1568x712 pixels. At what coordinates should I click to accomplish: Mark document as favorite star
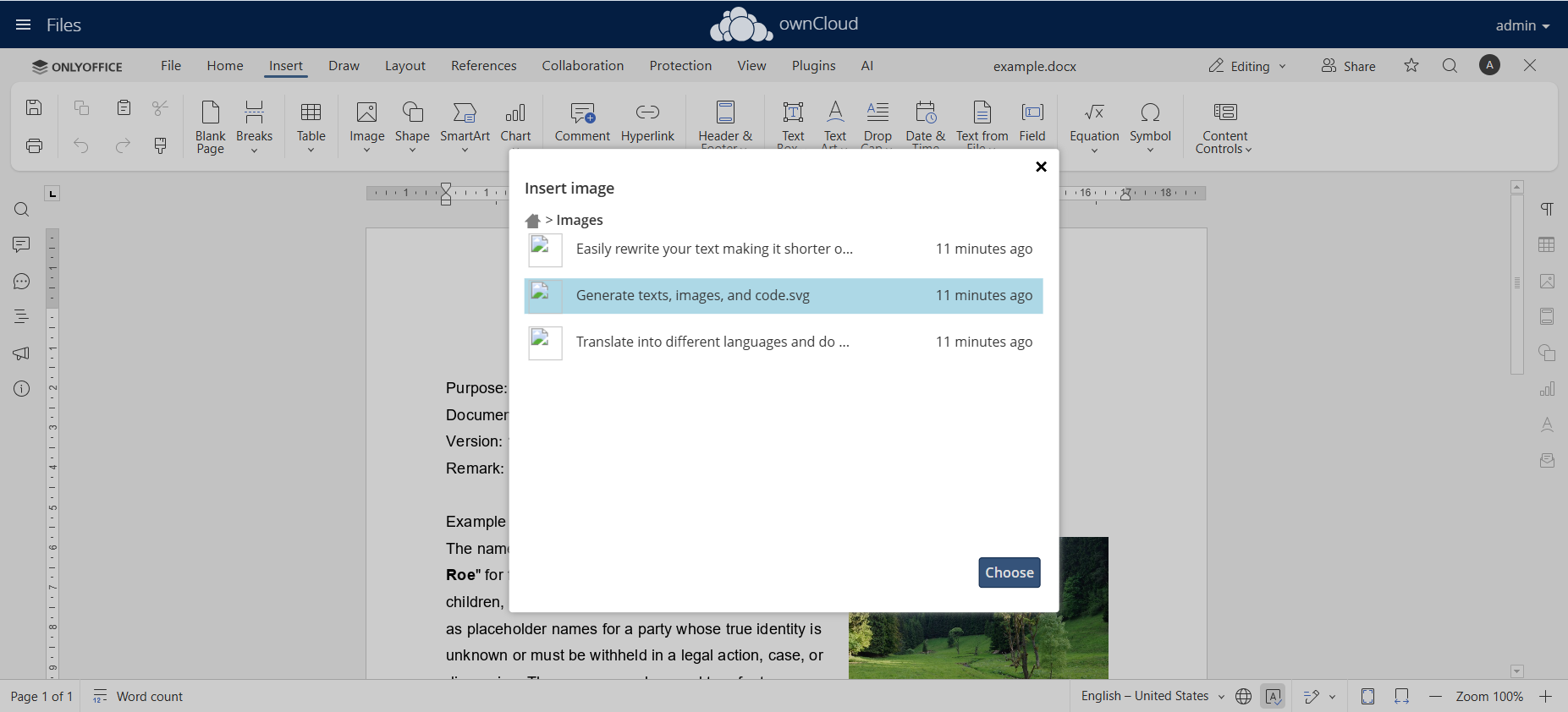pyautogui.click(x=1411, y=65)
